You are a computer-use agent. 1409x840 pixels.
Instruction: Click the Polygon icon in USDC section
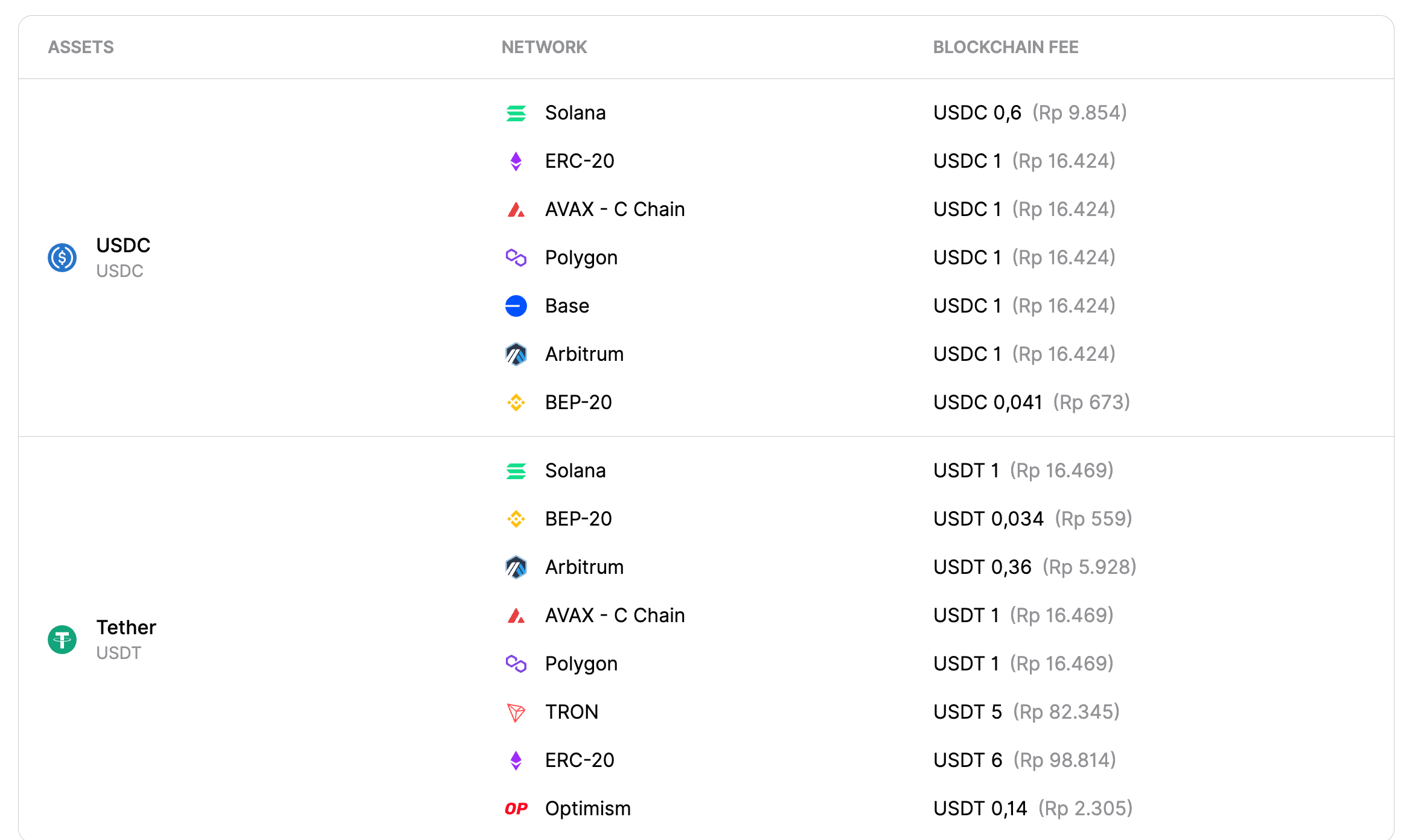(x=516, y=258)
